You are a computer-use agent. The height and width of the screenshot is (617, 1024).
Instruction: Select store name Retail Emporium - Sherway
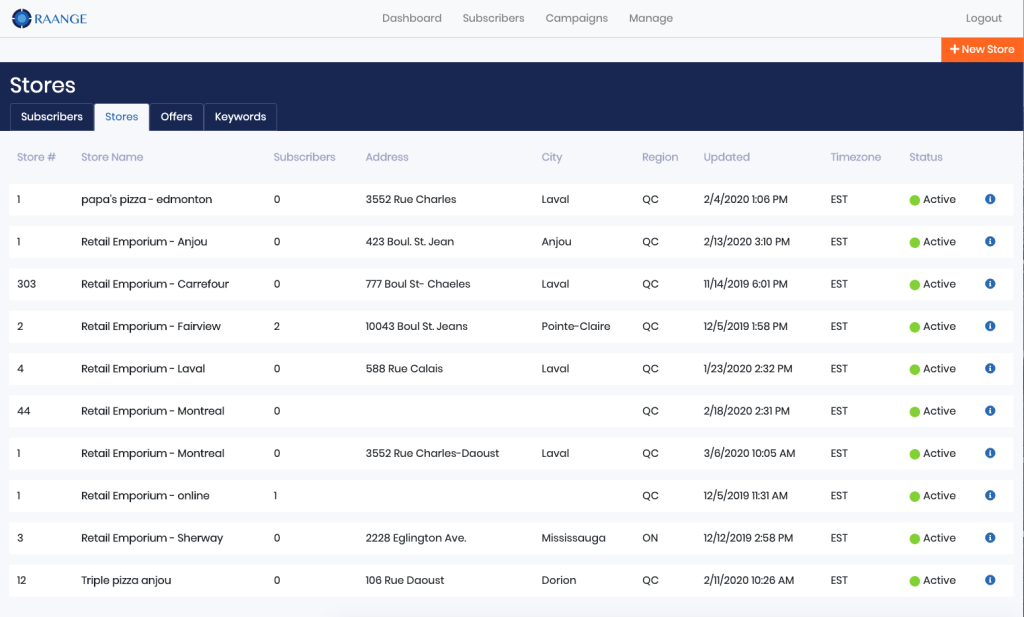[x=152, y=538]
